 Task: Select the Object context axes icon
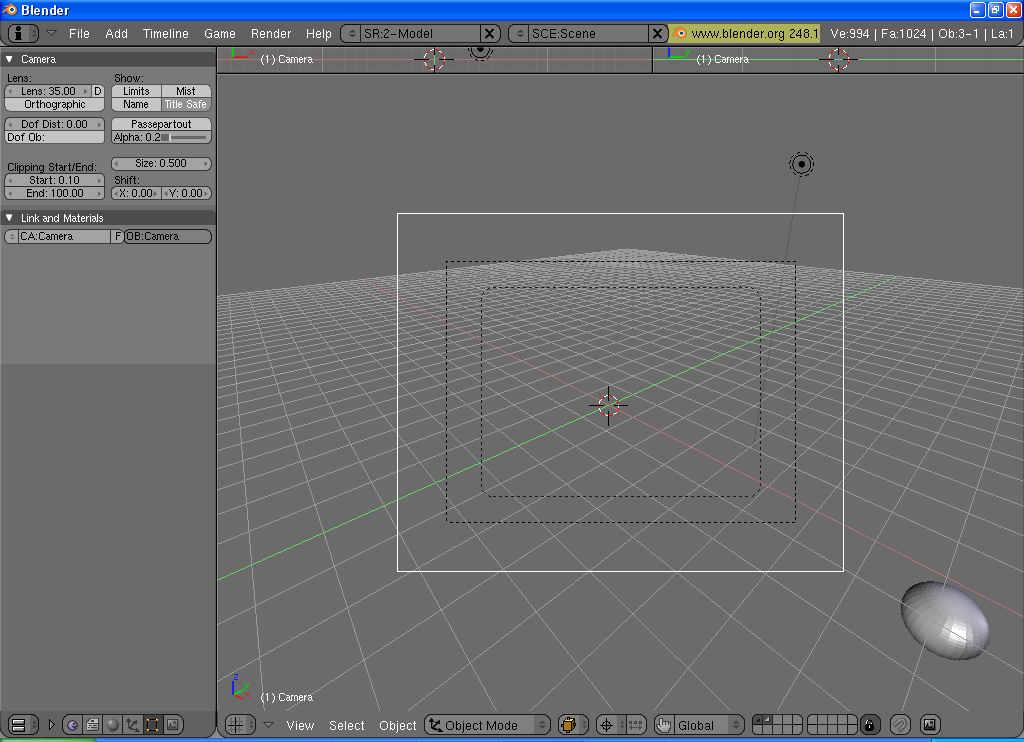[x=132, y=724]
